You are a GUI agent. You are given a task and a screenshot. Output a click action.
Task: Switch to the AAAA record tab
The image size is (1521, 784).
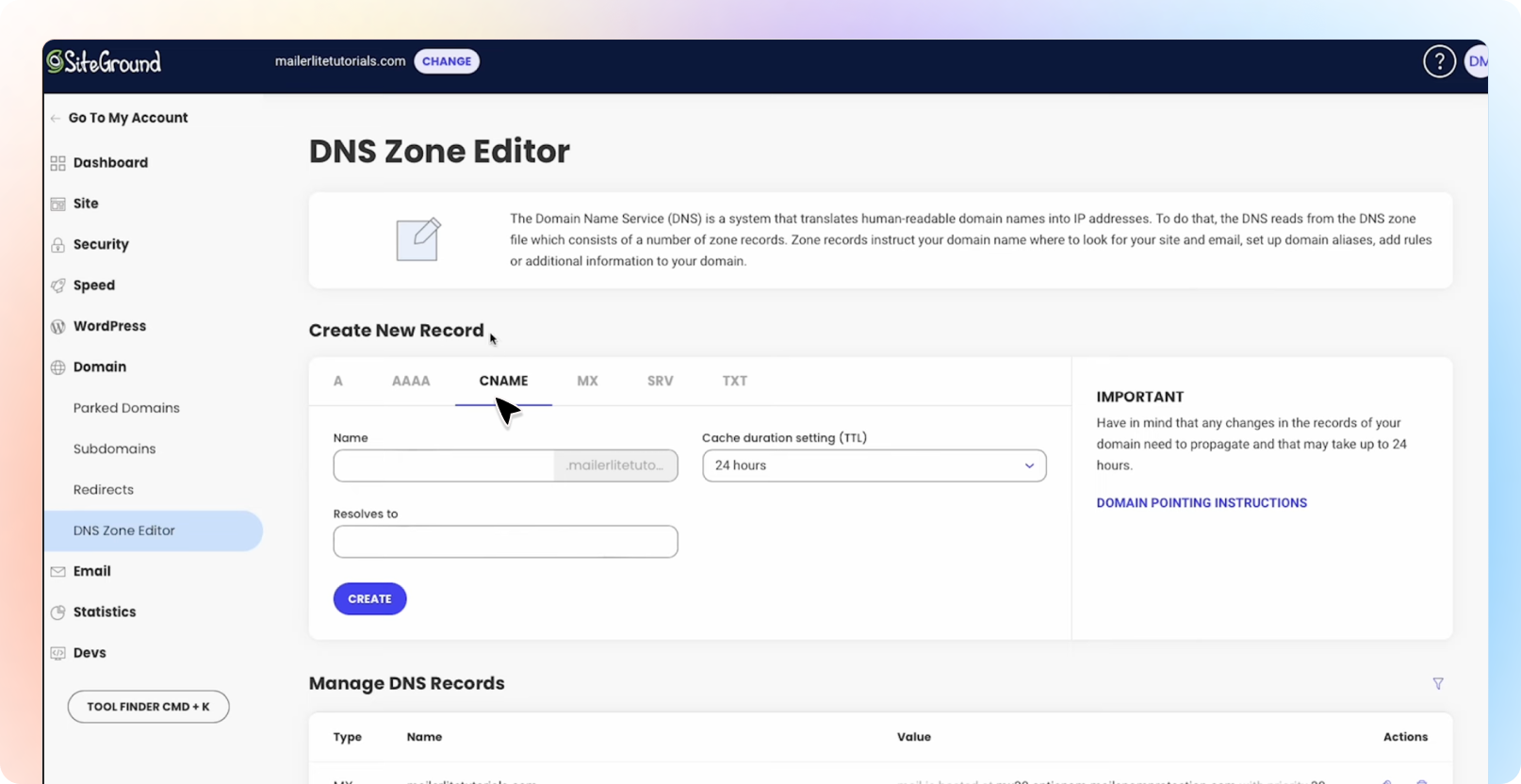411,381
